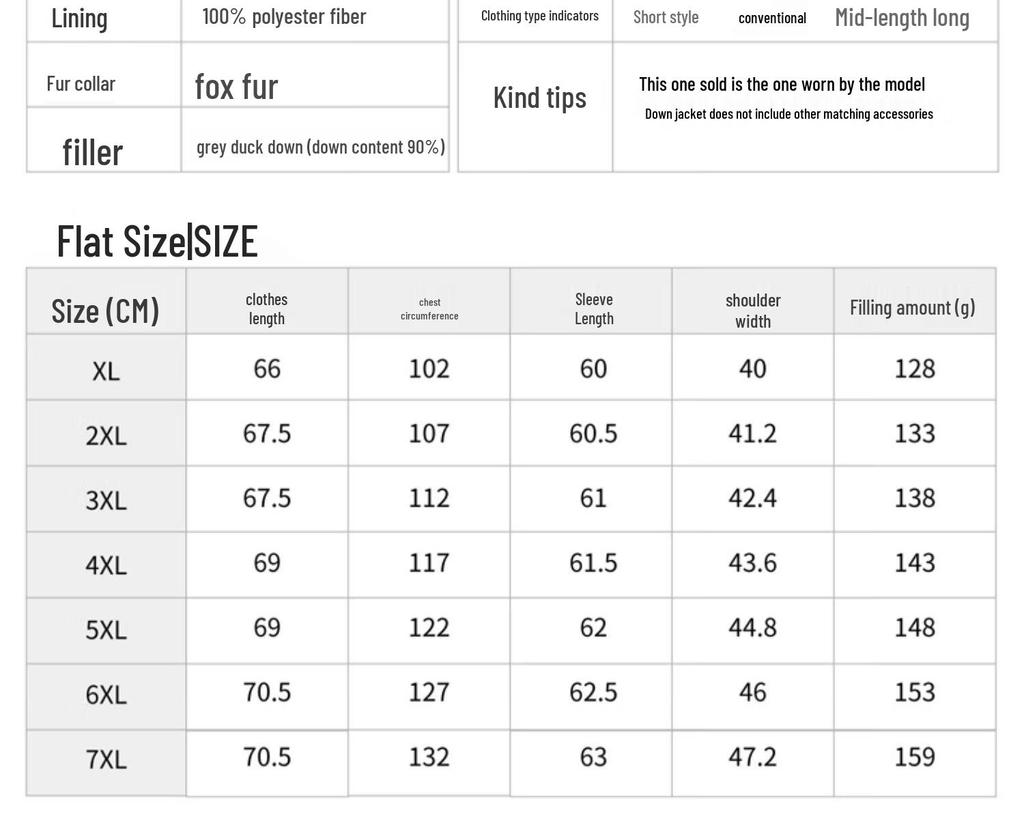Viewport: 1024px width, 828px height.
Task: Click the grey duck down filler description
Action: (320, 147)
